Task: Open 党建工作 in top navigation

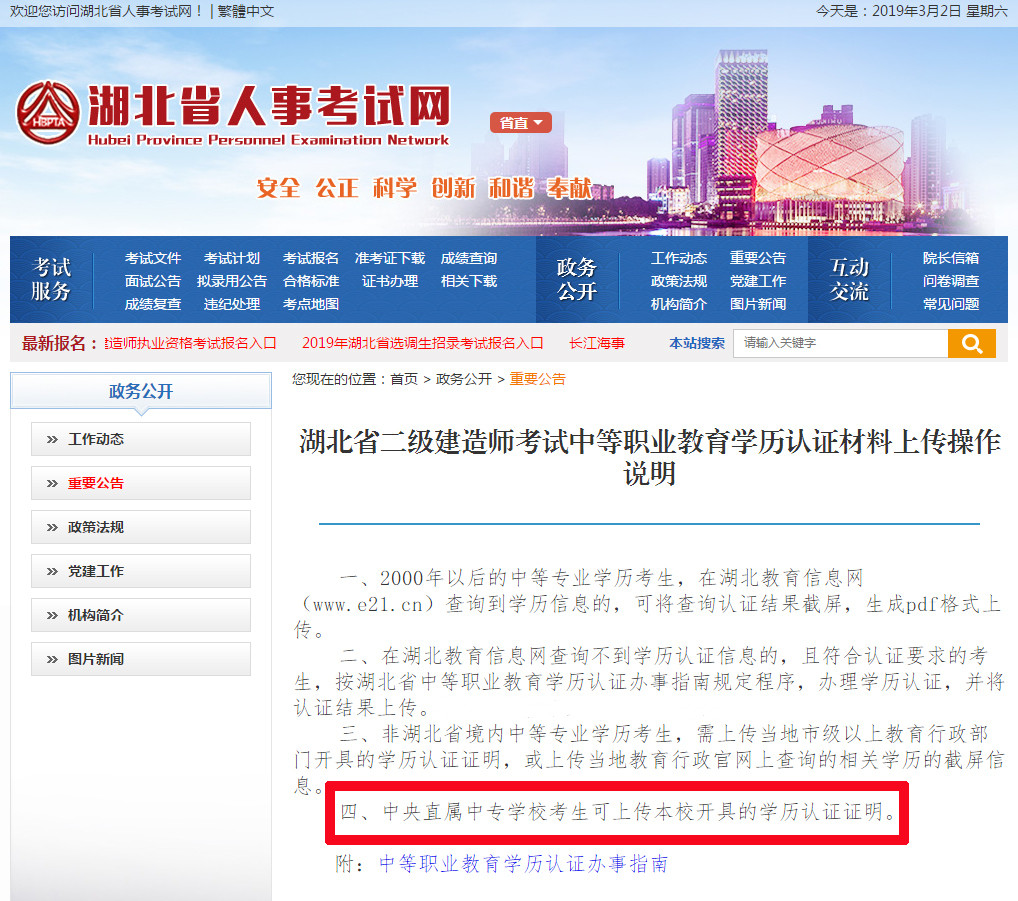Action: (x=758, y=281)
